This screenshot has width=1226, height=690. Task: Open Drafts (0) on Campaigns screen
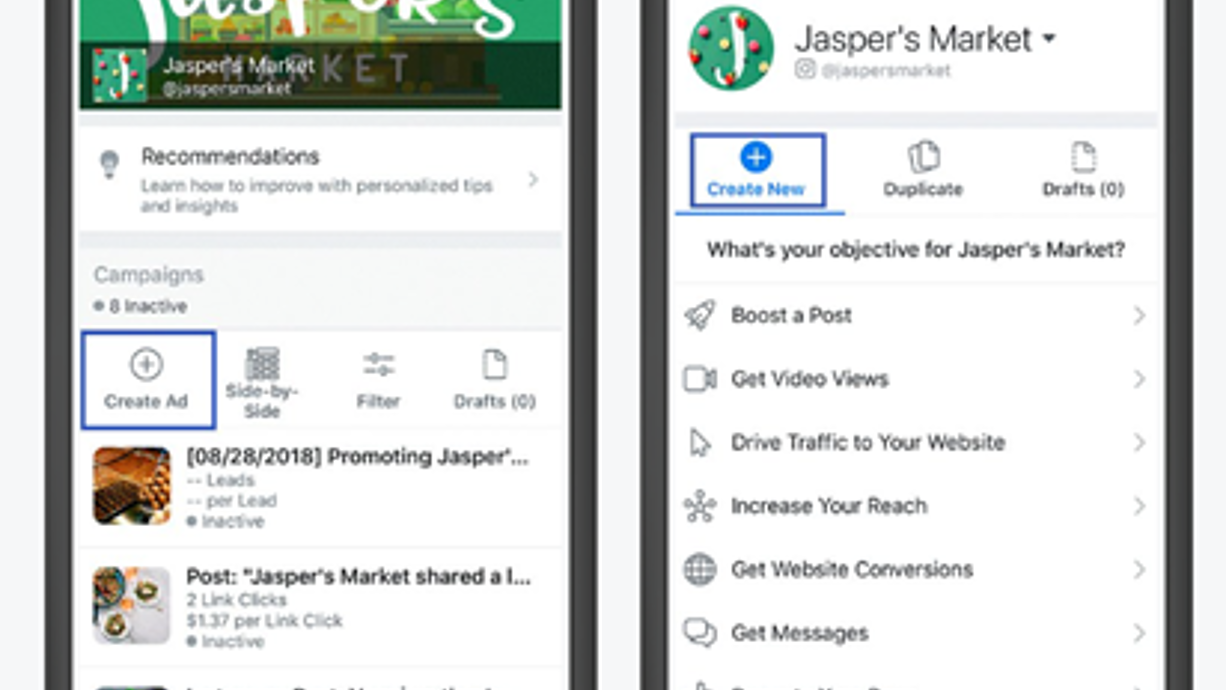(x=495, y=380)
